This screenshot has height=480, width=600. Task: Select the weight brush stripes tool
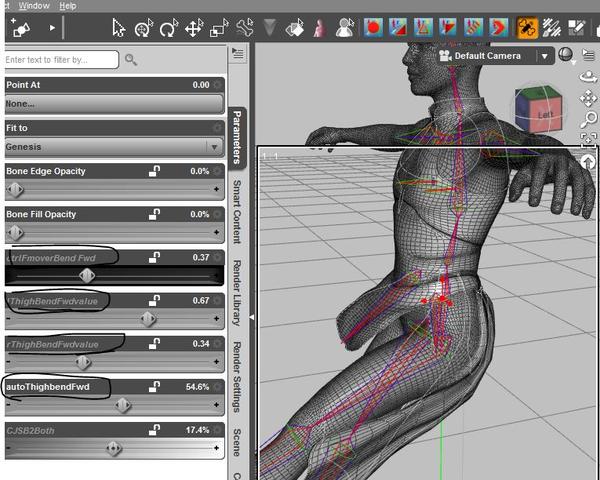(x=551, y=28)
